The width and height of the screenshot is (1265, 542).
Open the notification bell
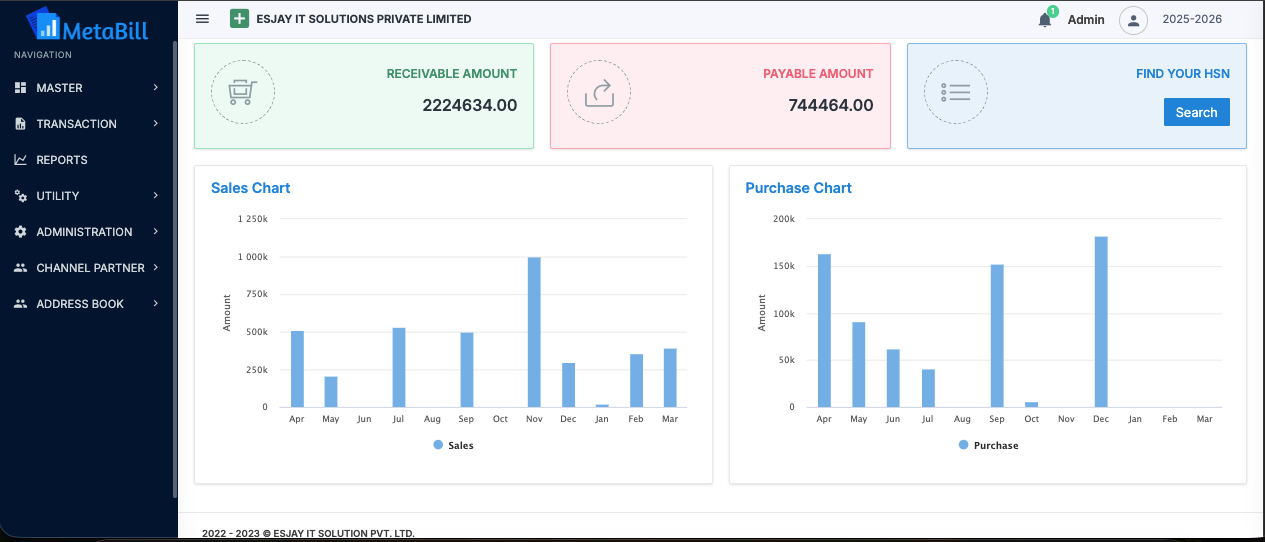1045,20
